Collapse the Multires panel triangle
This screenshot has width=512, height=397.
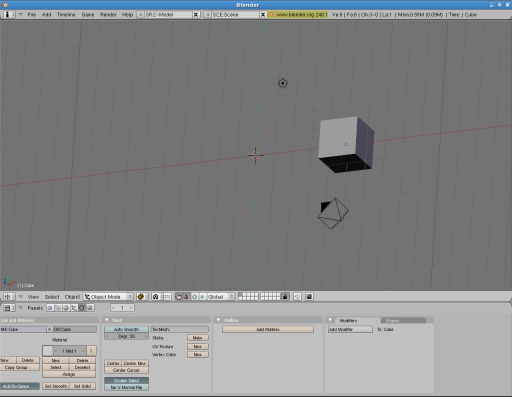[x=218, y=320]
